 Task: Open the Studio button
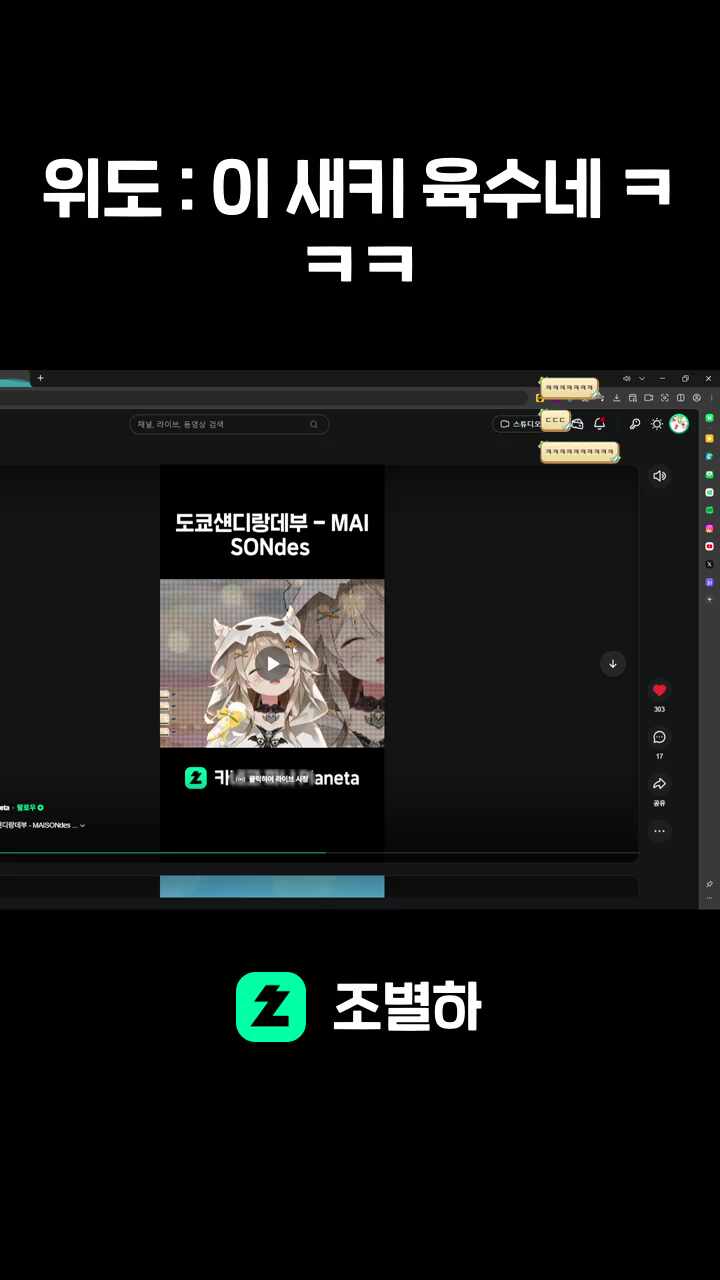pos(518,424)
